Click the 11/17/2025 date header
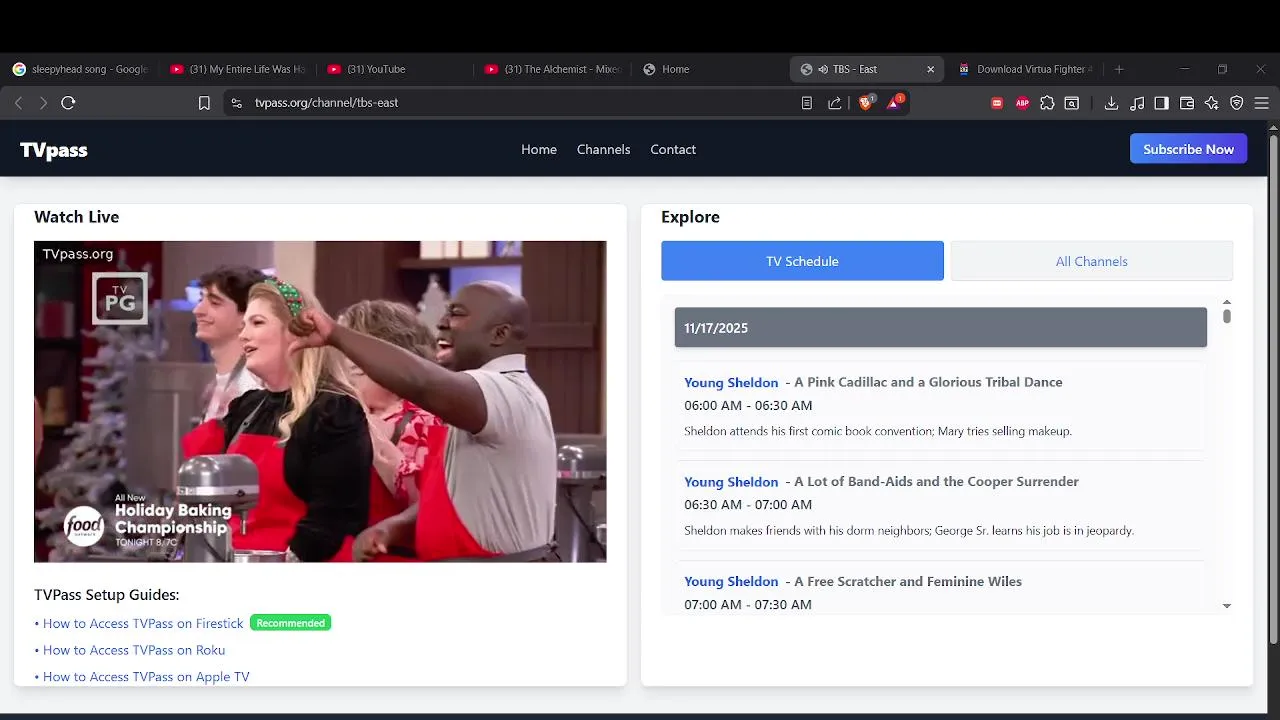 coord(941,328)
